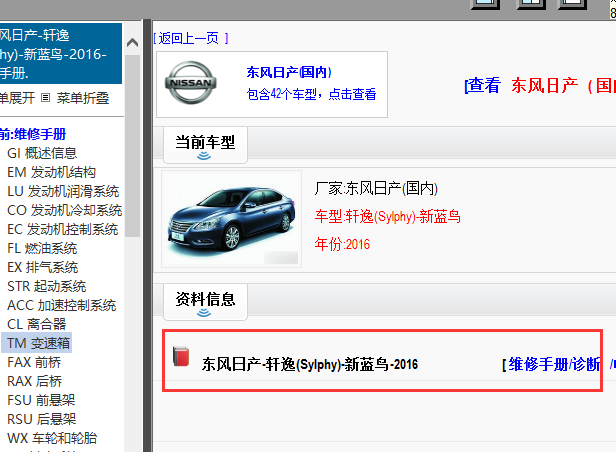Open STR 起动系统 section
This screenshot has width=616, height=452.
point(46,286)
